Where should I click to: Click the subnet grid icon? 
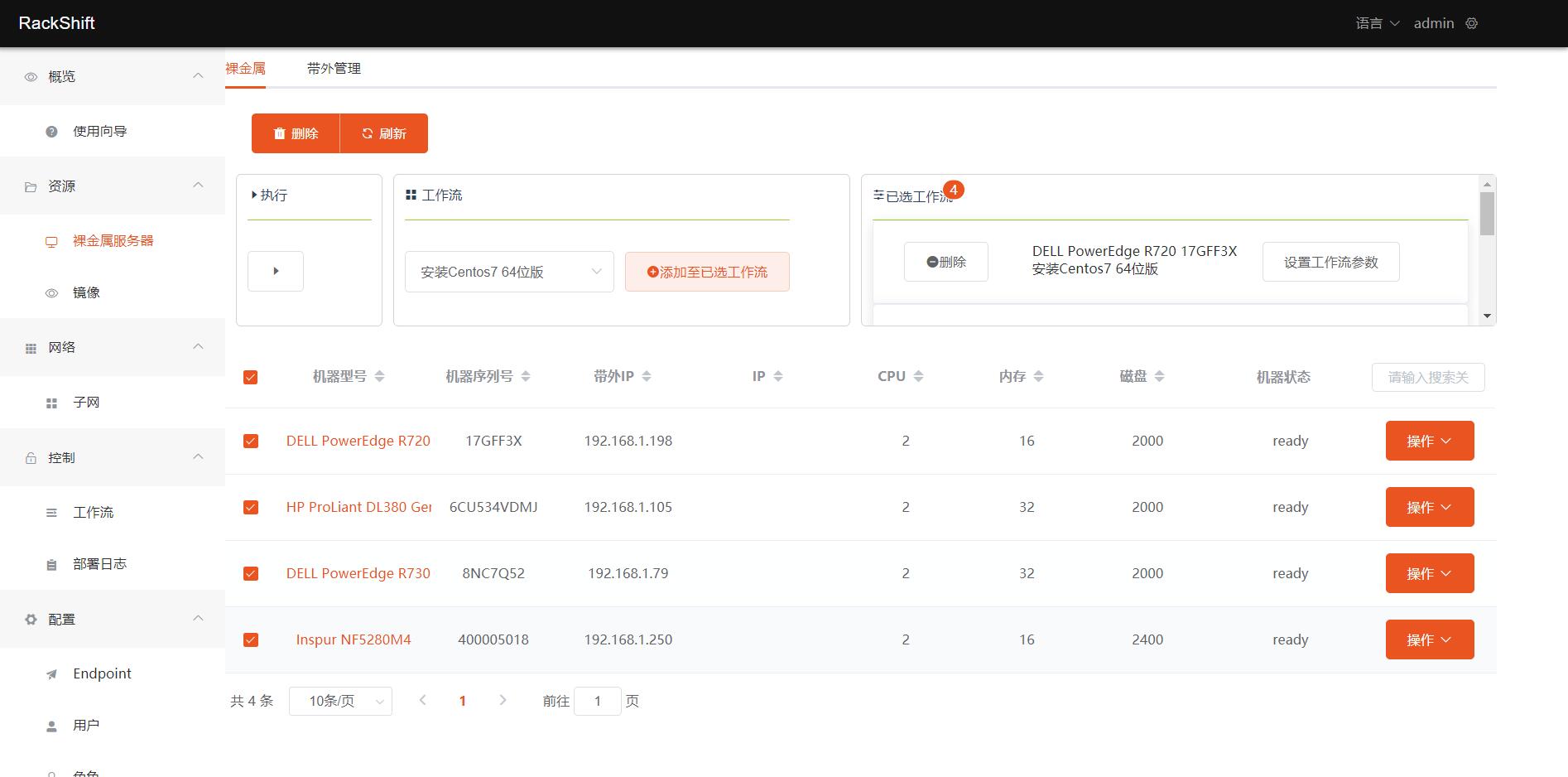point(51,403)
